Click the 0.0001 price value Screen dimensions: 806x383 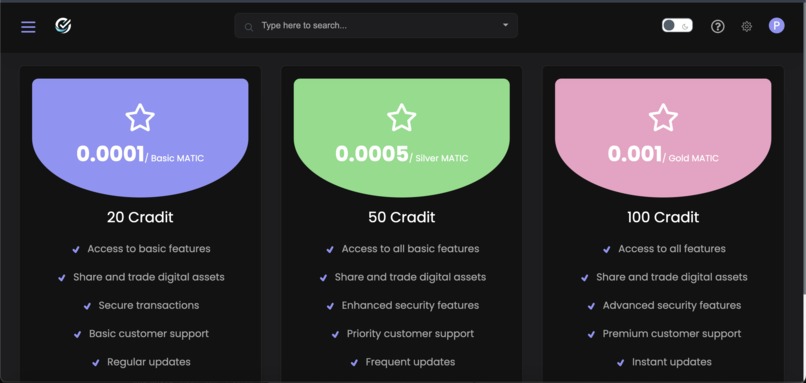[x=111, y=154]
